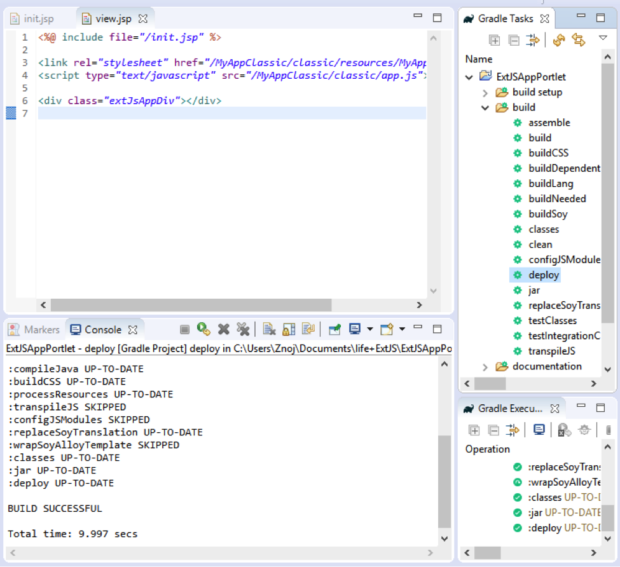Click Expand All icon in Gradle Tasks
Screen dimensions: 620x567
click(494, 40)
